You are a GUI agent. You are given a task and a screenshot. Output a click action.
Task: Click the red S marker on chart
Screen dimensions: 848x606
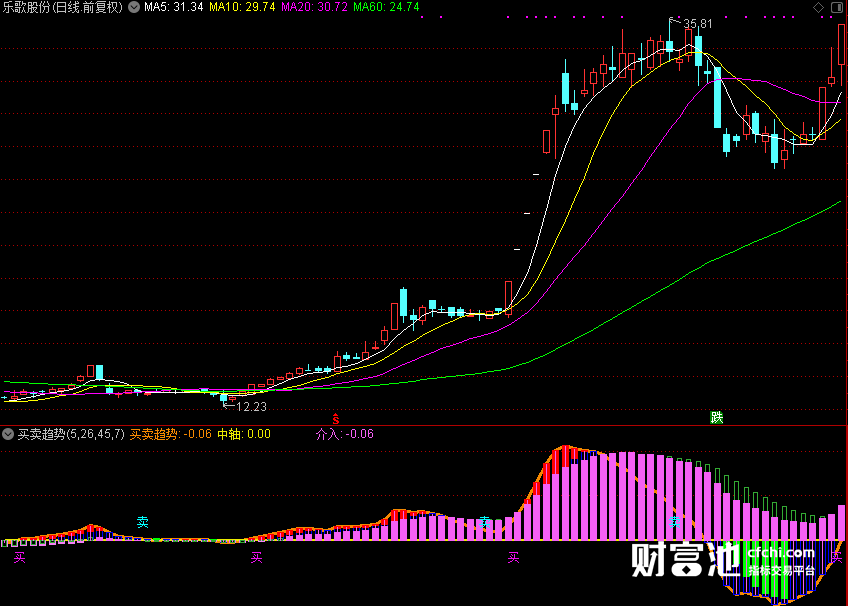336,418
